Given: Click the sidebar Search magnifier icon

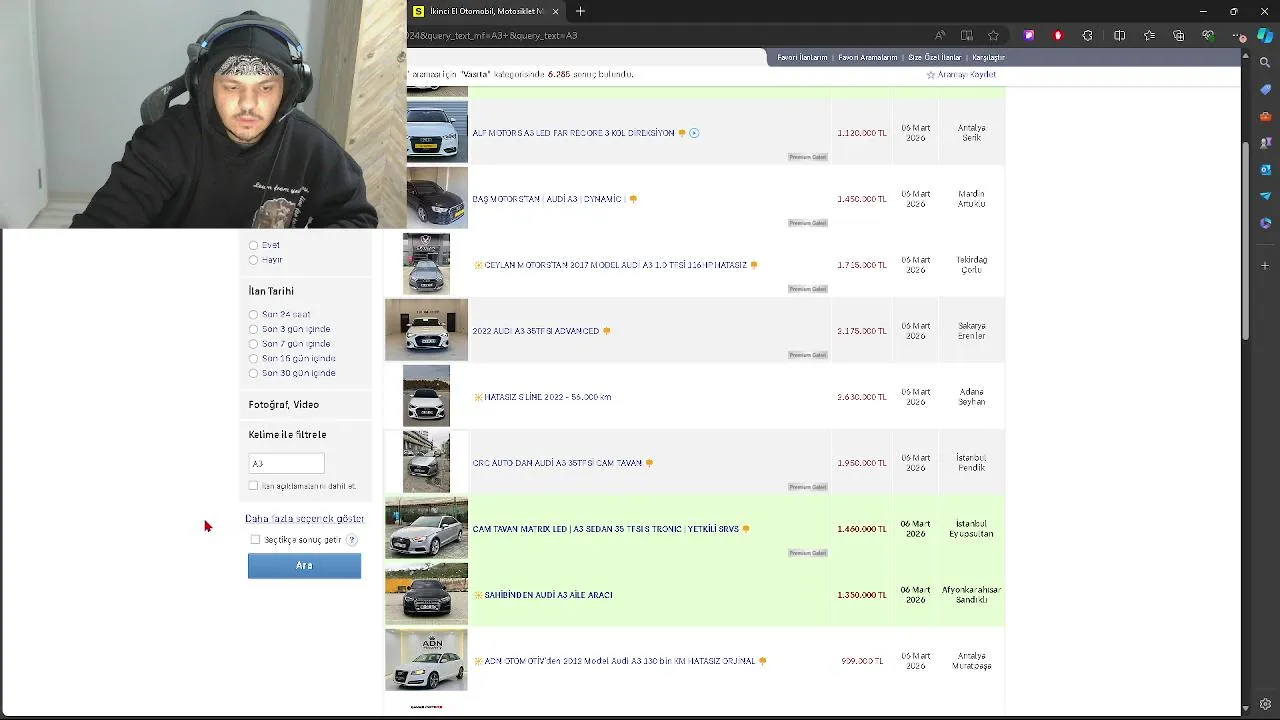Looking at the screenshot, I should tap(1265, 62).
